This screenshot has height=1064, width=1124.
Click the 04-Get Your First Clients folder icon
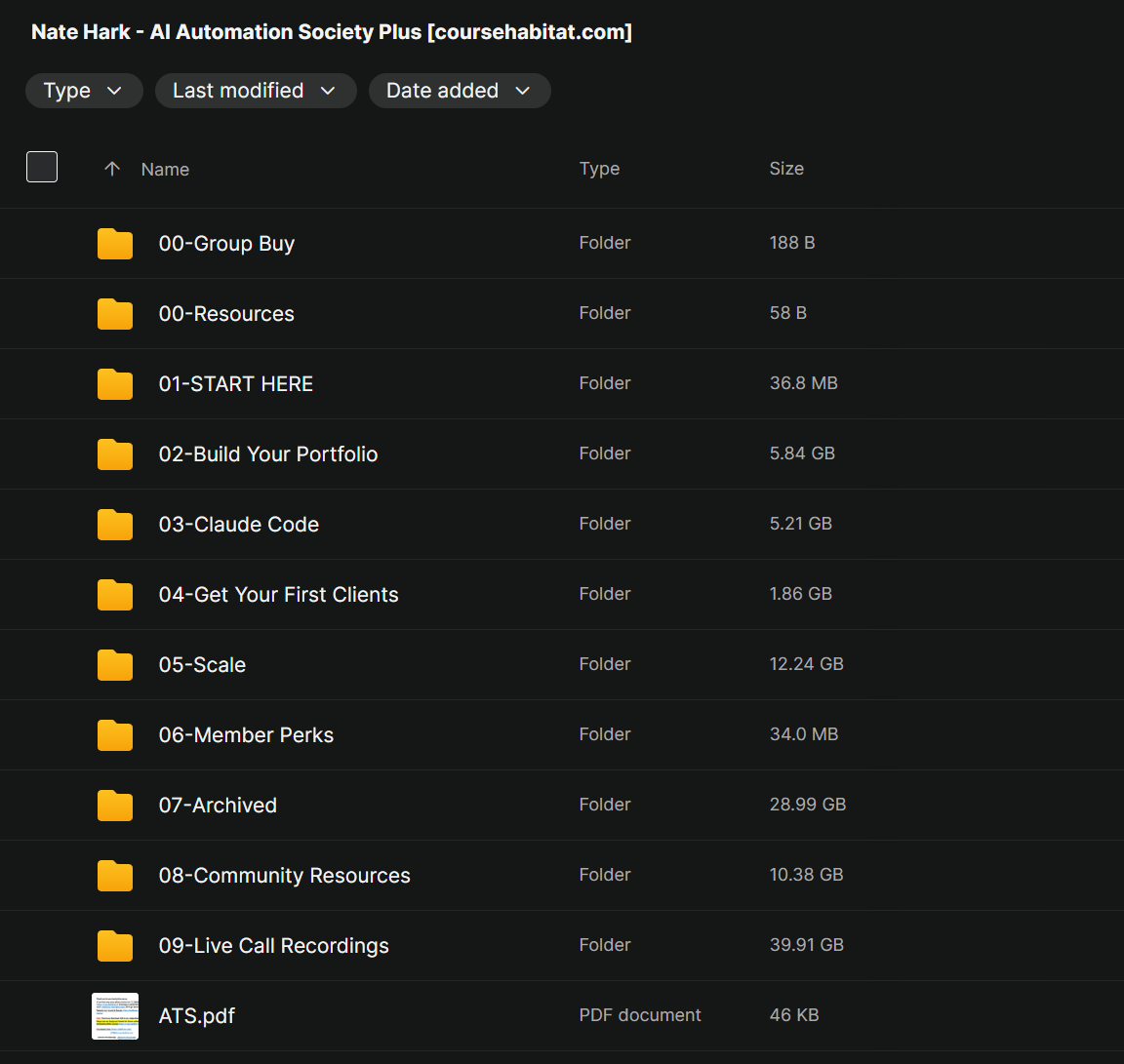coord(115,595)
